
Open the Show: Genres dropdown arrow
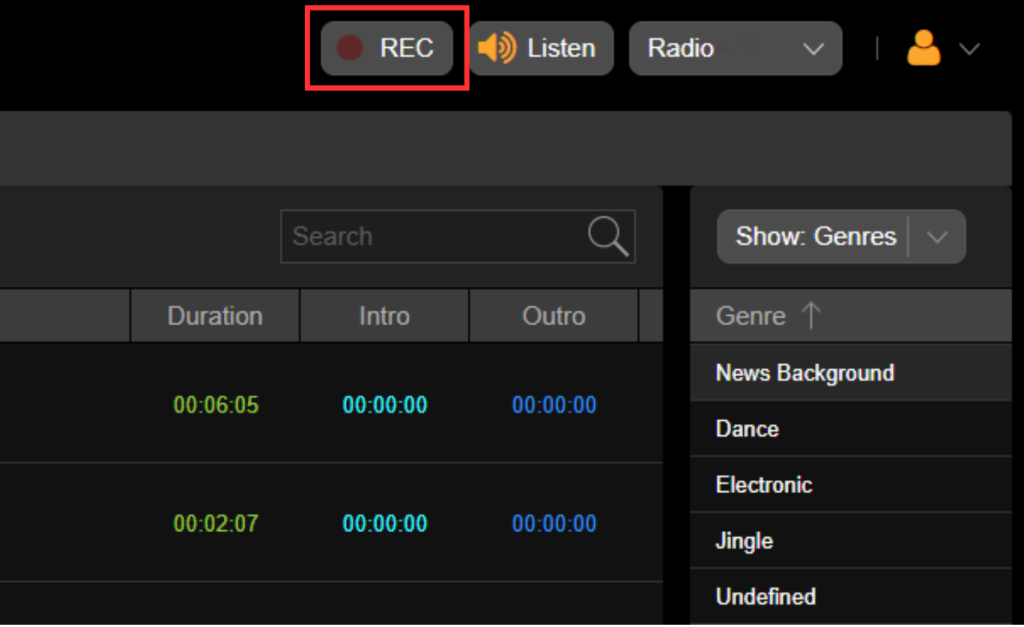(937, 237)
